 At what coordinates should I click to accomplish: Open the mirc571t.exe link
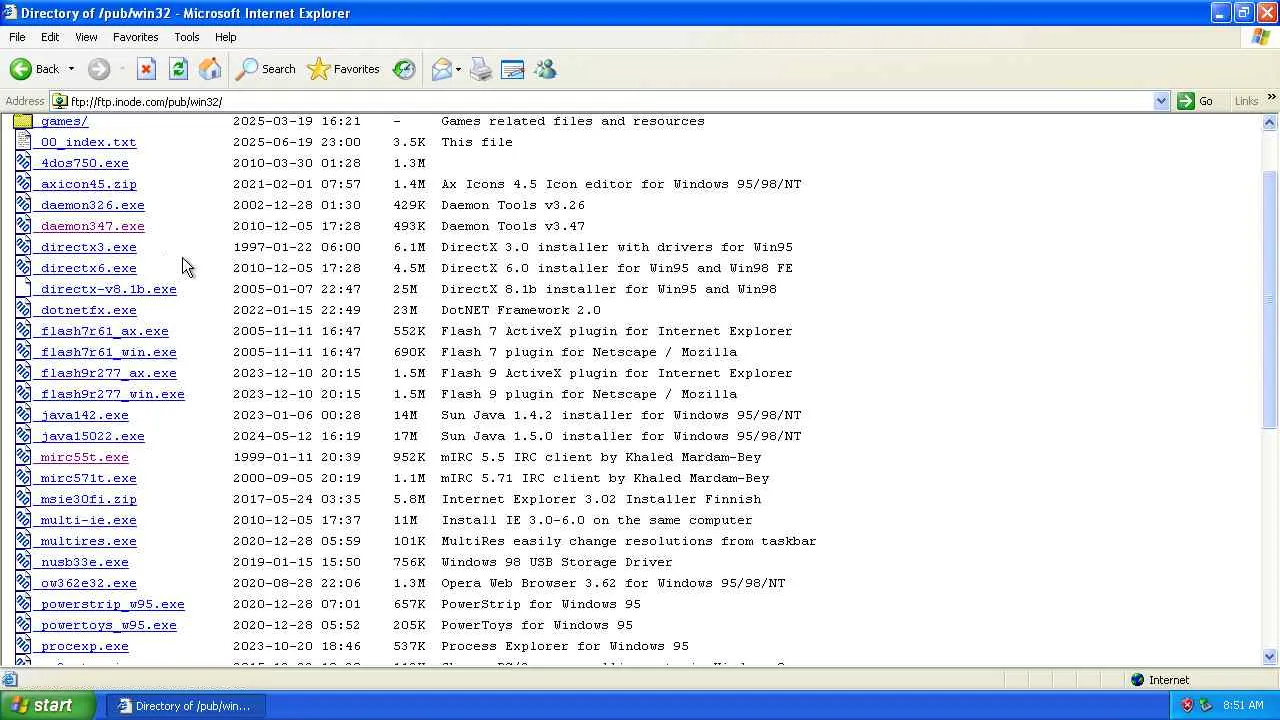(x=88, y=478)
